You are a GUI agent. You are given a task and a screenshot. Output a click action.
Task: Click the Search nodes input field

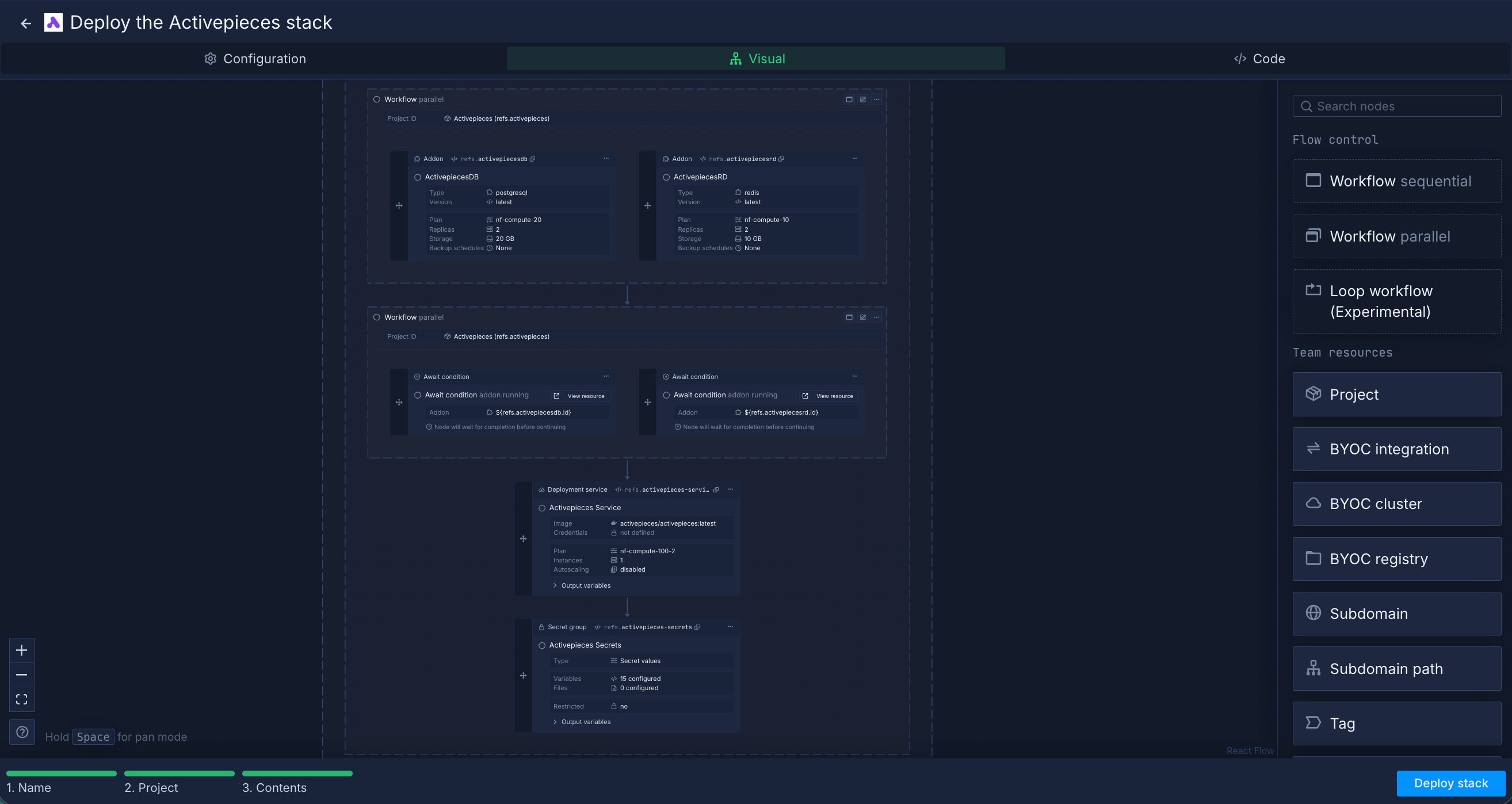(x=1397, y=106)
